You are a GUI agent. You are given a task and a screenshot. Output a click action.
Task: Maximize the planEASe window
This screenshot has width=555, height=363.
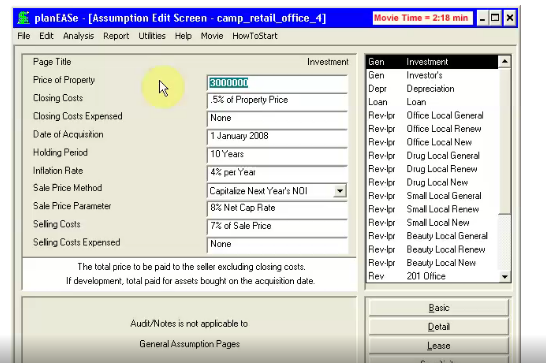[x=496, y=18]
